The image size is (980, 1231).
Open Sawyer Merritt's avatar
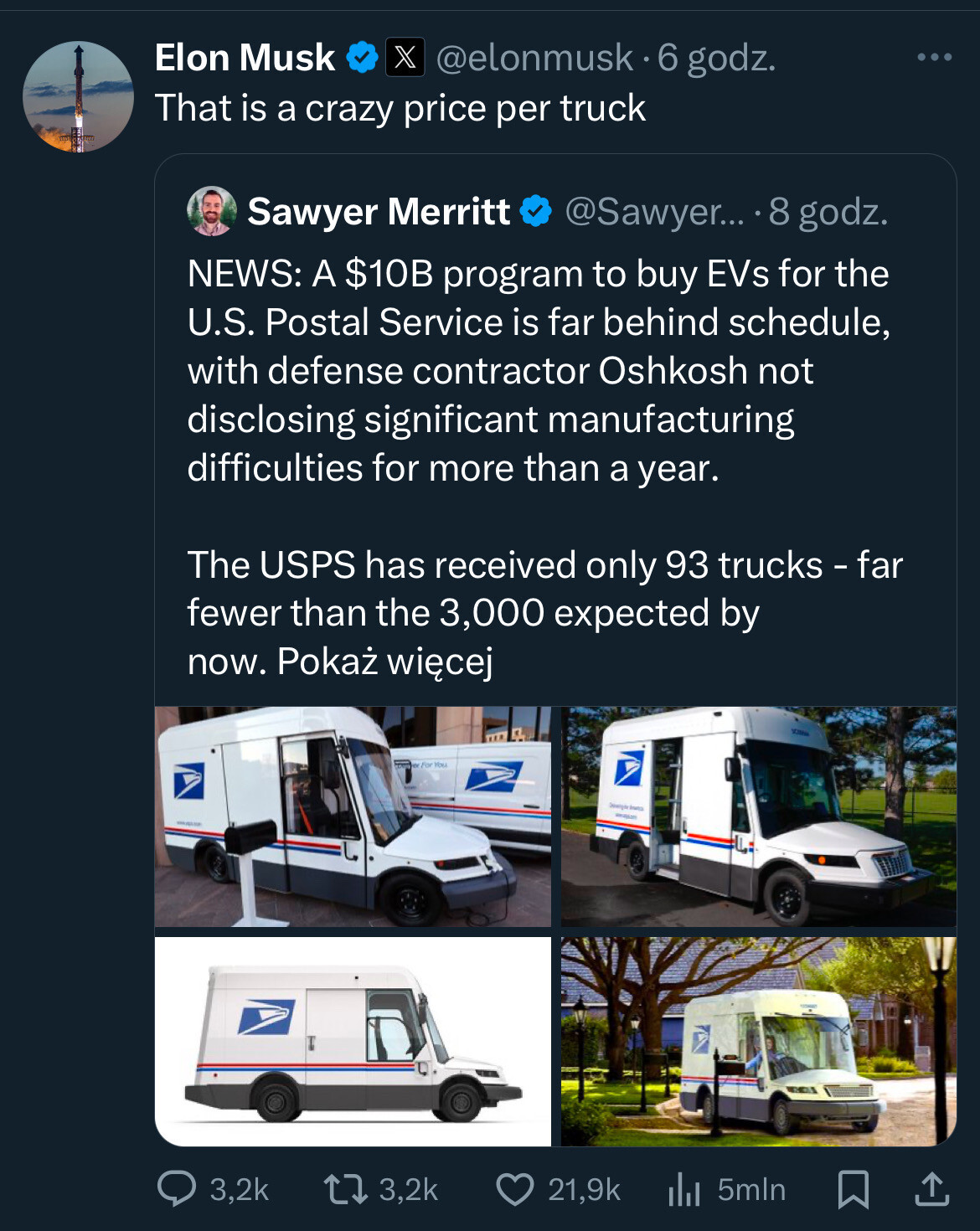[212, 211]
